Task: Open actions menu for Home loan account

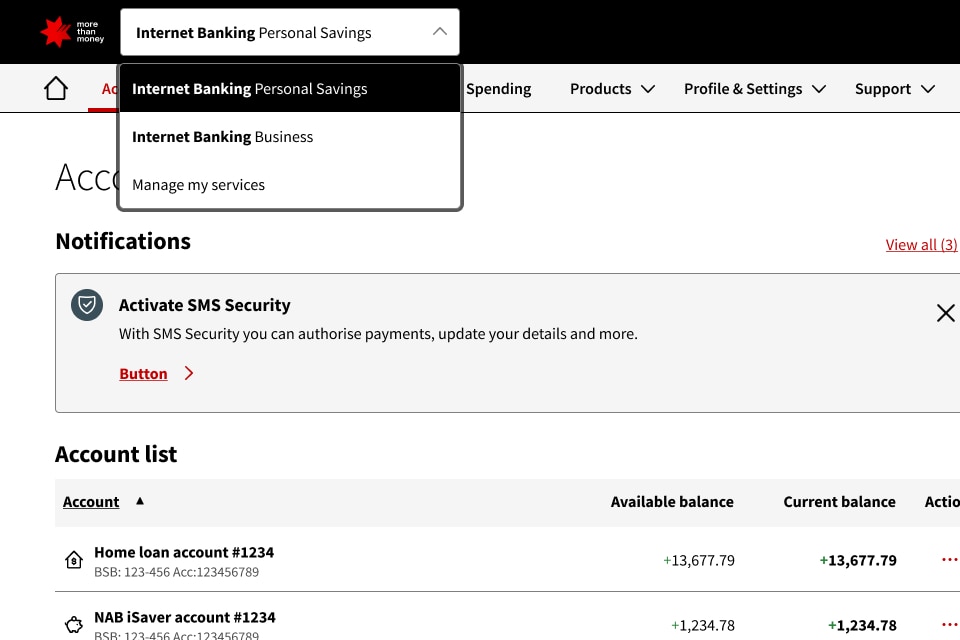Action: point(949,560)
